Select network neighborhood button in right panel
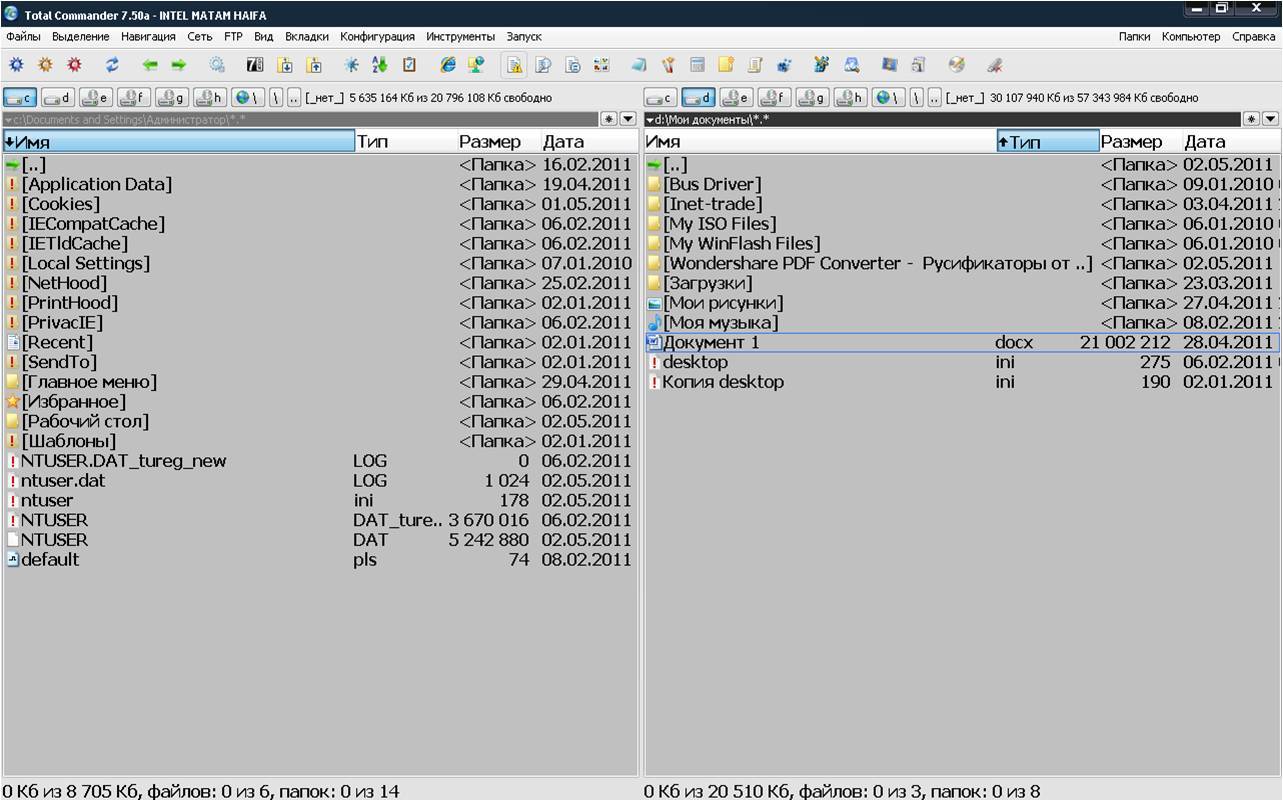 pyautogui.click(x=889, y=98)
